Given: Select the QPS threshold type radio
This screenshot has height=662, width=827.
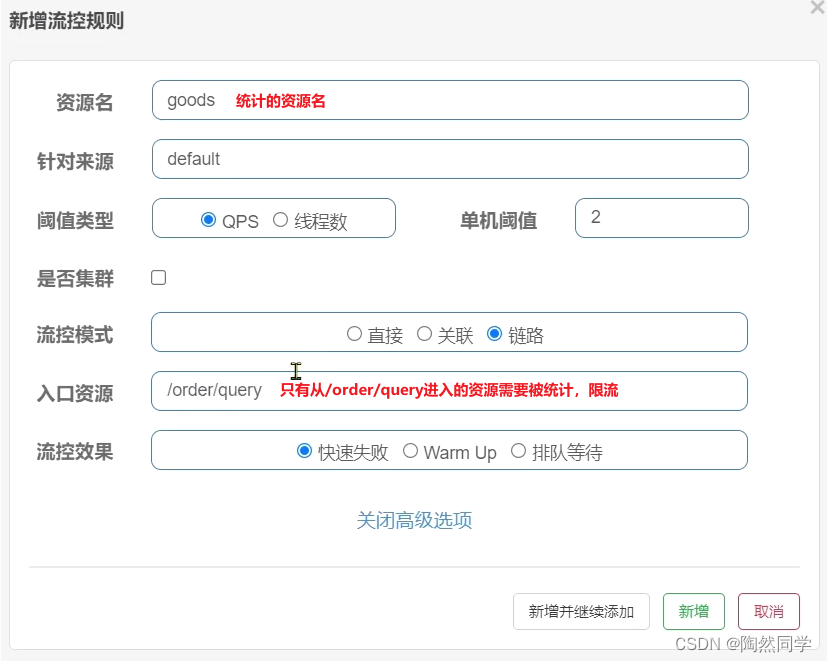Looking at the screenshot, I should click(x=208, y=219).
